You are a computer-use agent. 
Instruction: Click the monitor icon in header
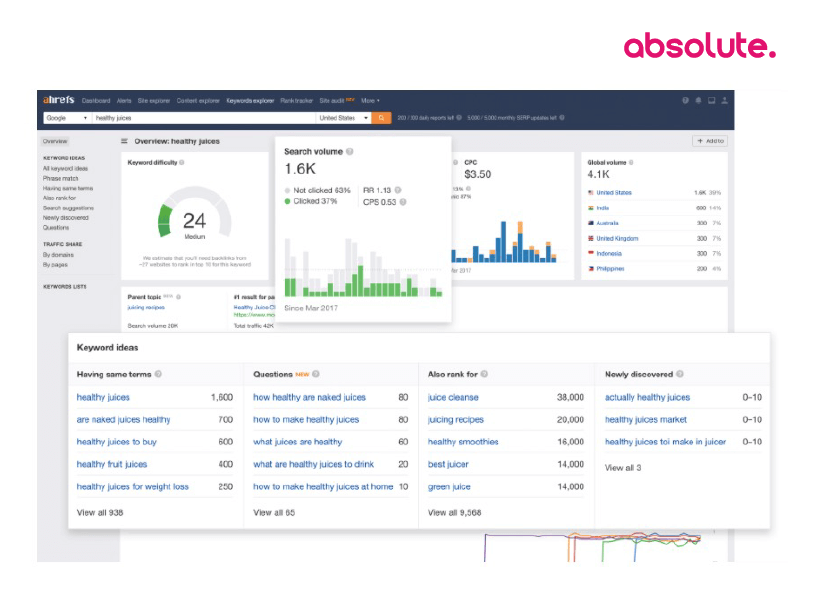711,101
